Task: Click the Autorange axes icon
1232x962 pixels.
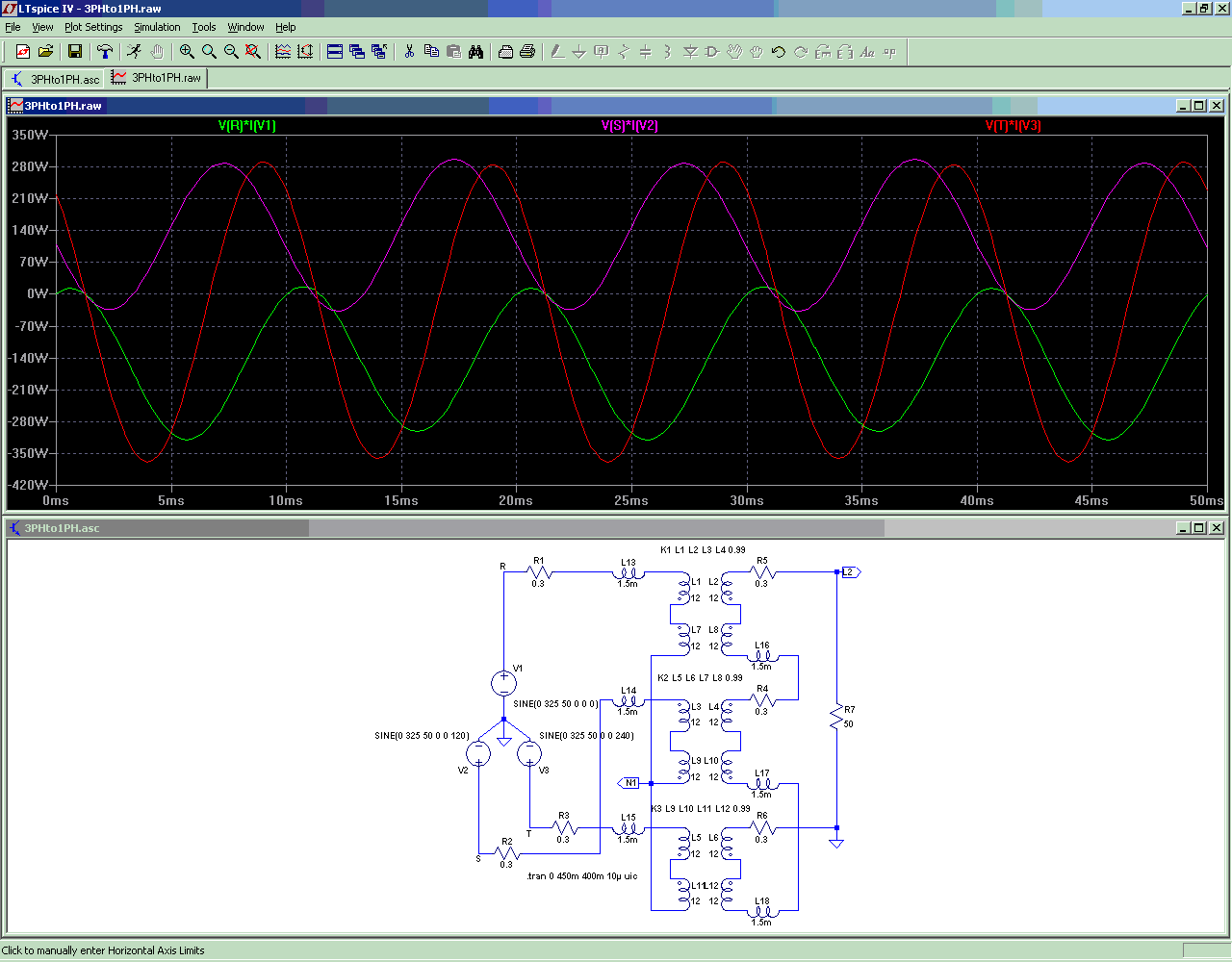Action: (305, 52)
